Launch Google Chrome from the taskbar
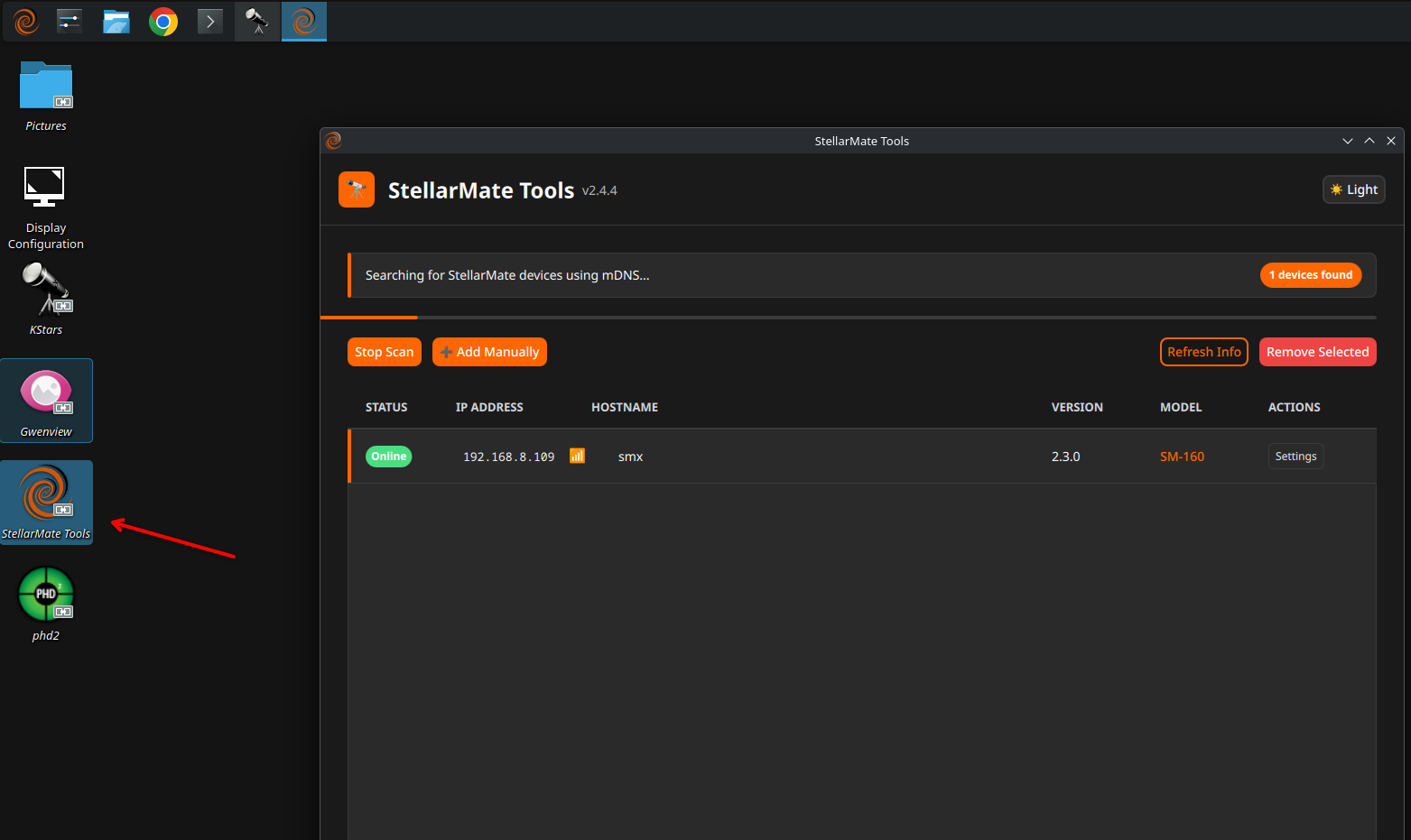This screenshot has height=840, width=1411. [163, 21]
